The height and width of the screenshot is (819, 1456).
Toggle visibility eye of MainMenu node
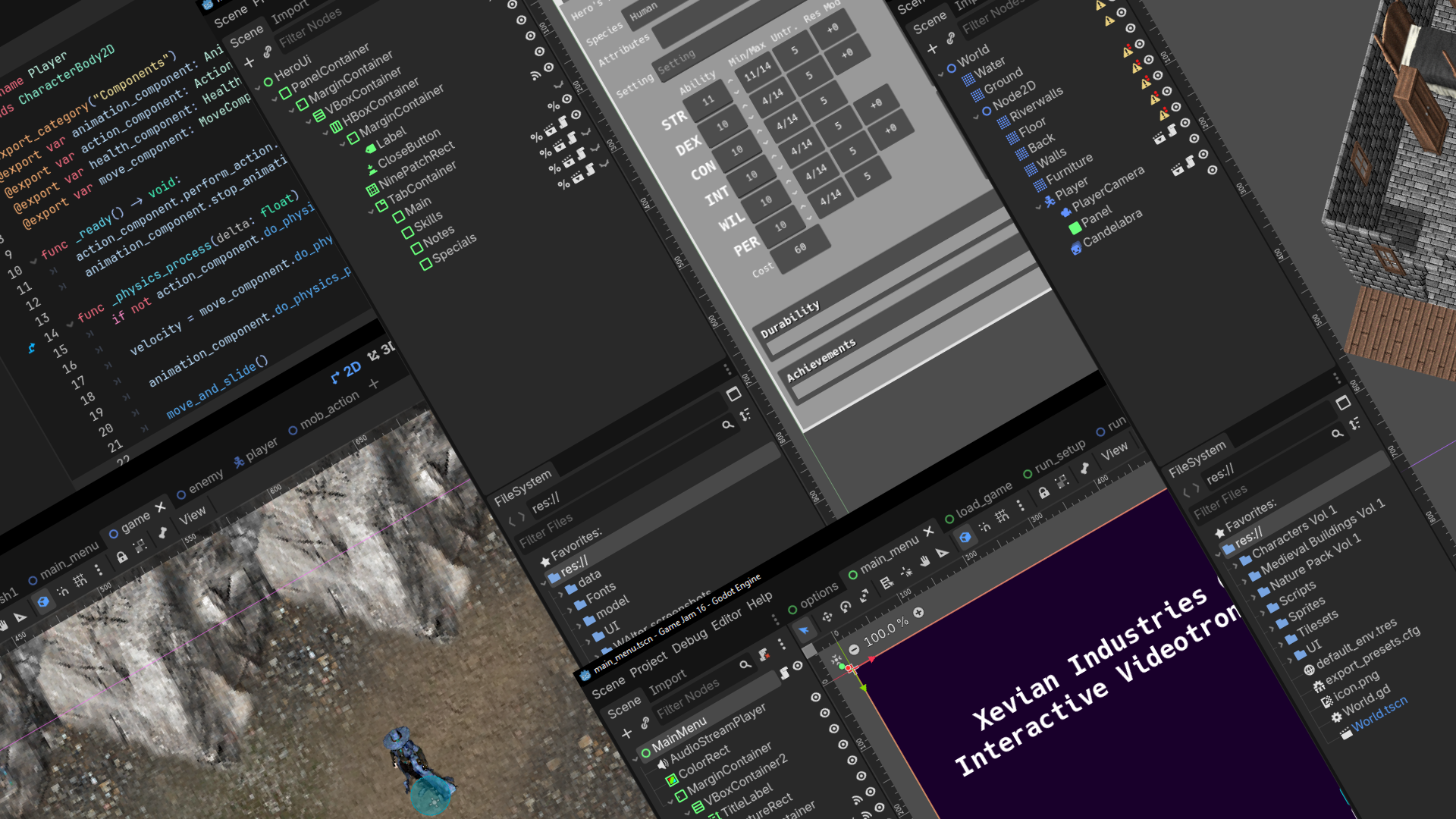798,666
